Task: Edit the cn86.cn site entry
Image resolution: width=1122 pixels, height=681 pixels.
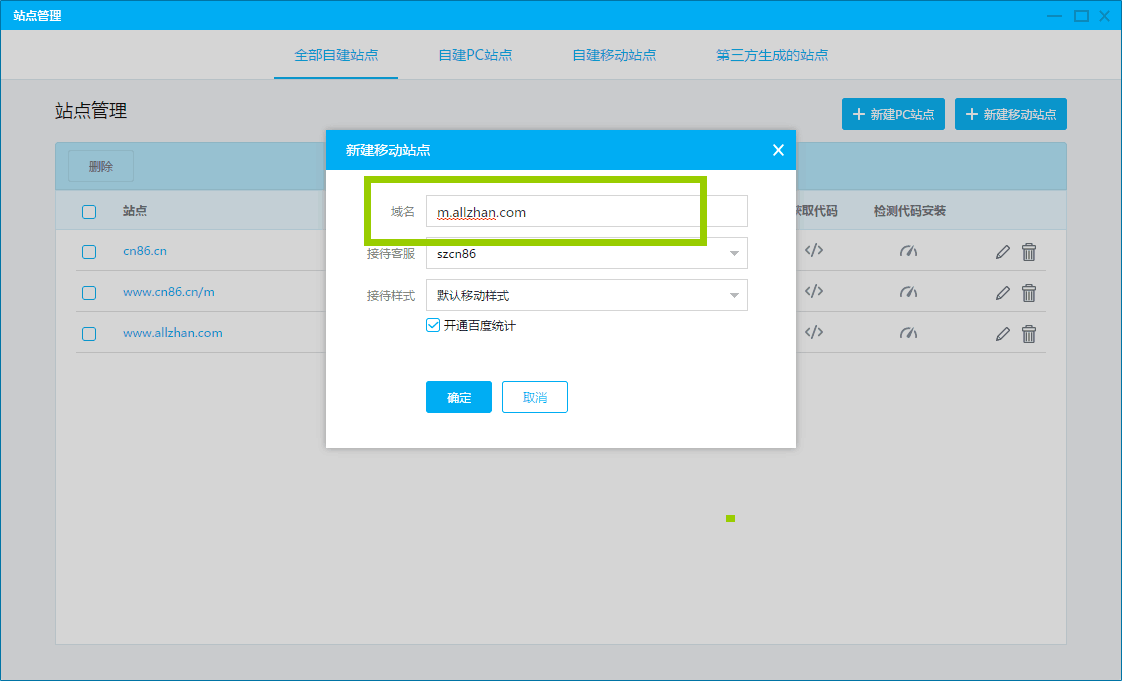Action: tap(1003, 252)
